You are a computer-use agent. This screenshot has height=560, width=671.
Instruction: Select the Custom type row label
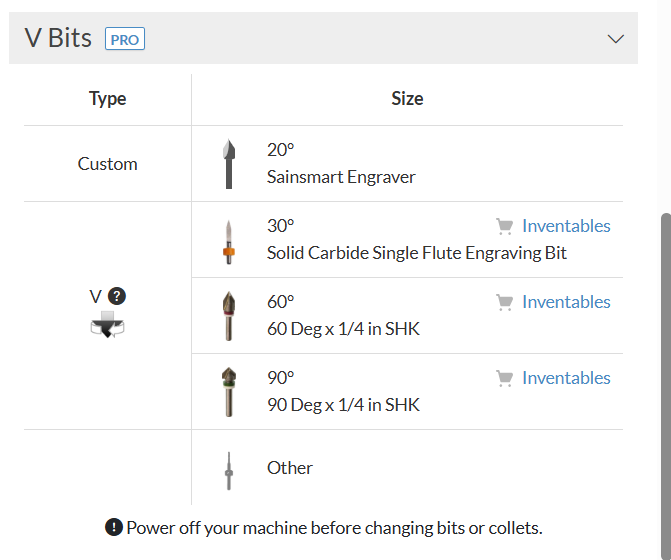click(x=107, y=164)
